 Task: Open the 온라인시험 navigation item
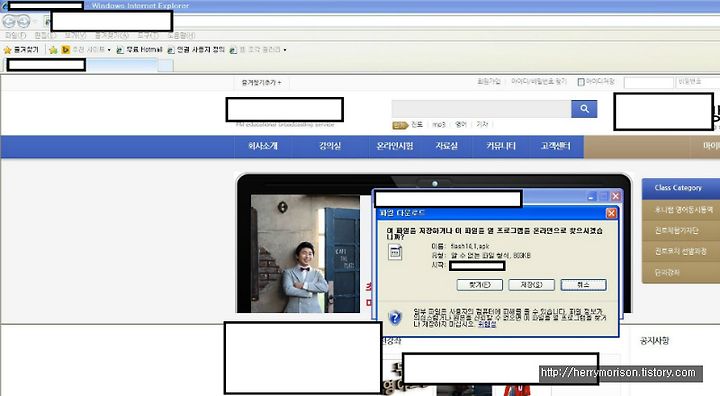394,146
